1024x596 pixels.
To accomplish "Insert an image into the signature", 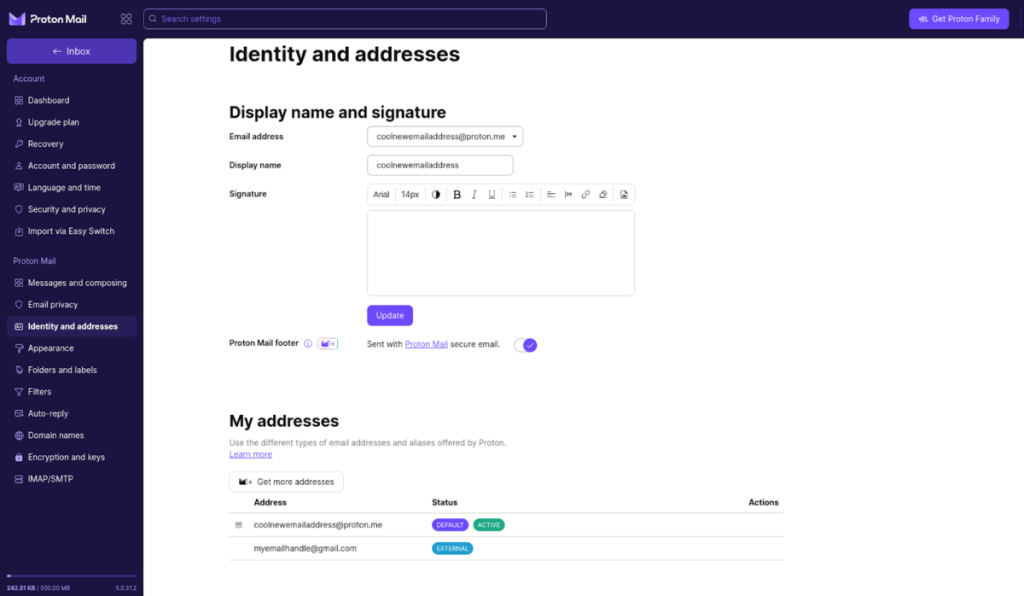I will (x=624, y=195).
